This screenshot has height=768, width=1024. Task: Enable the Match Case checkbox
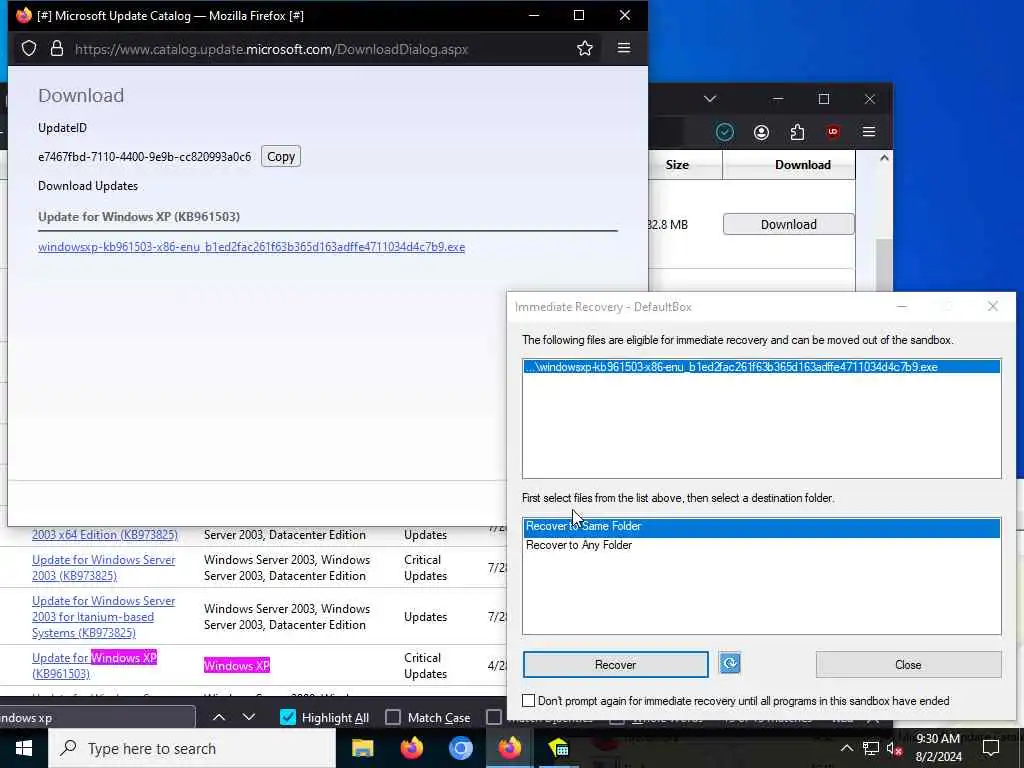(392, 717)
